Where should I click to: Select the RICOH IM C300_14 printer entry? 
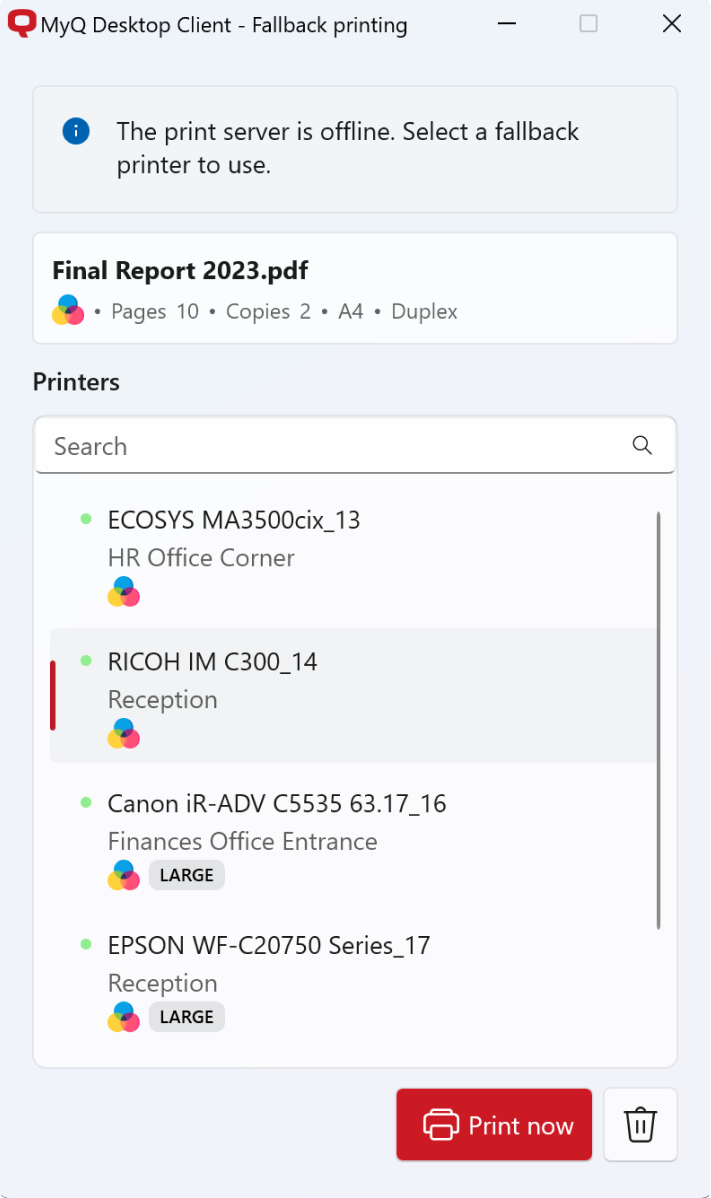300,695
